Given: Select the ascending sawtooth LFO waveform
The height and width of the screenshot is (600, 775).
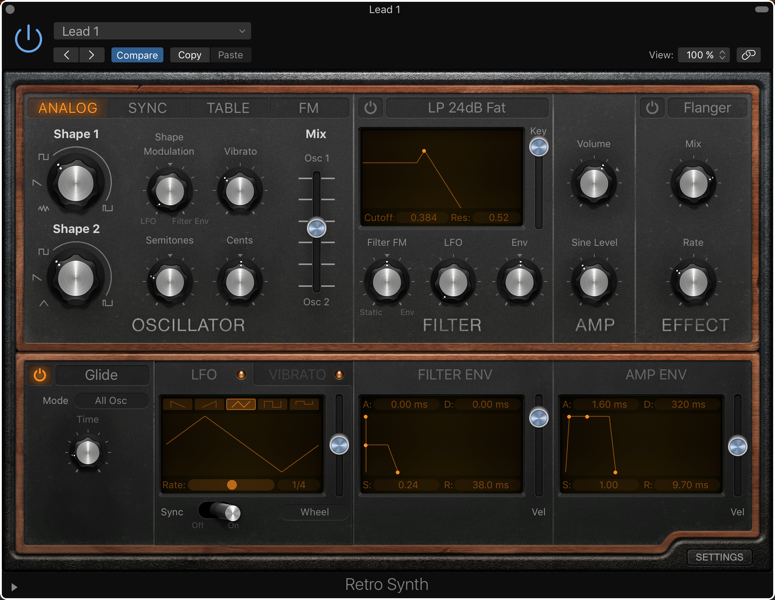Looking at the screenshot, I should click(209, 404).
